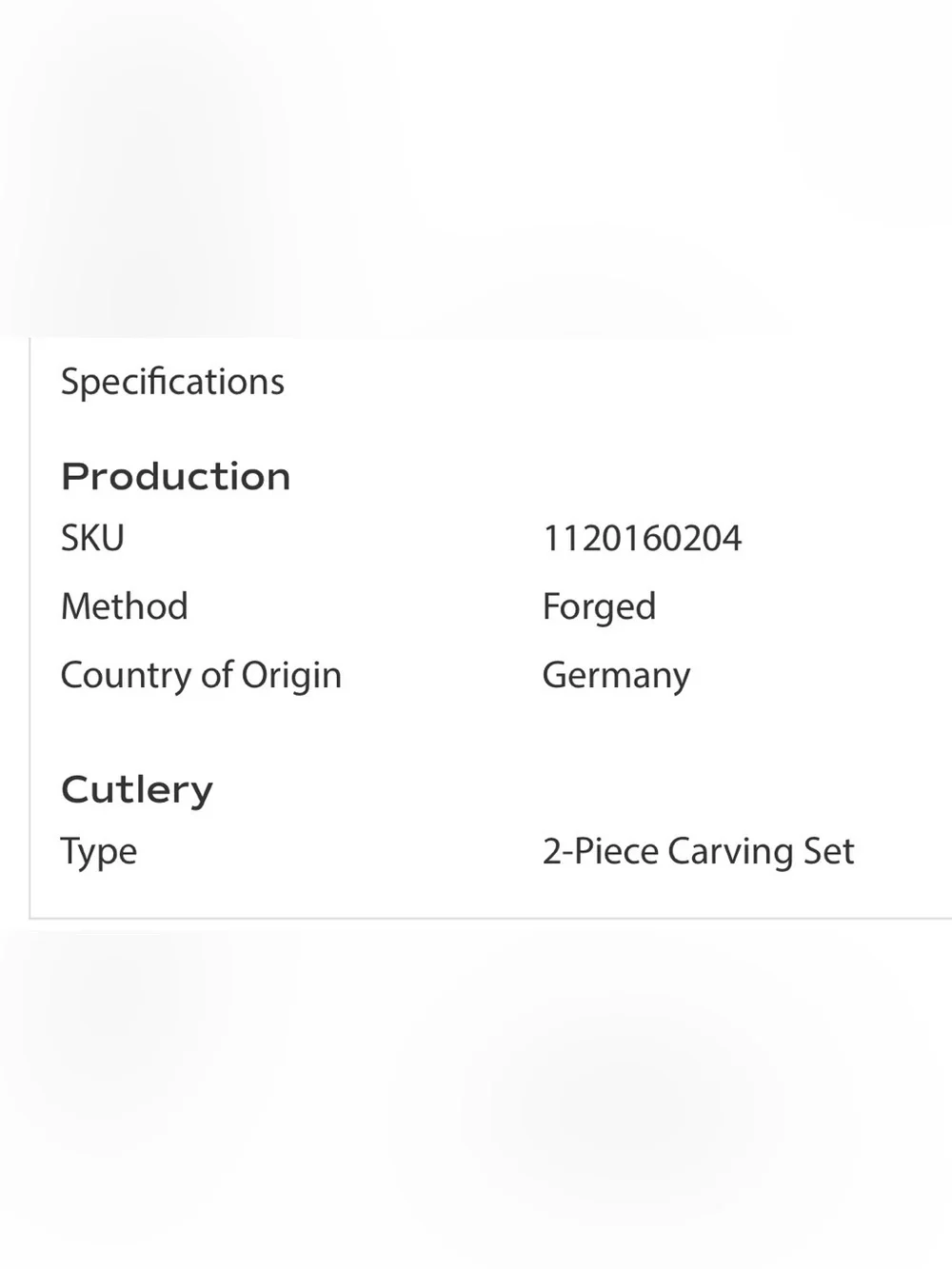Click the Method label
This screenshot has width=952, height=1269.
[125, 606]
